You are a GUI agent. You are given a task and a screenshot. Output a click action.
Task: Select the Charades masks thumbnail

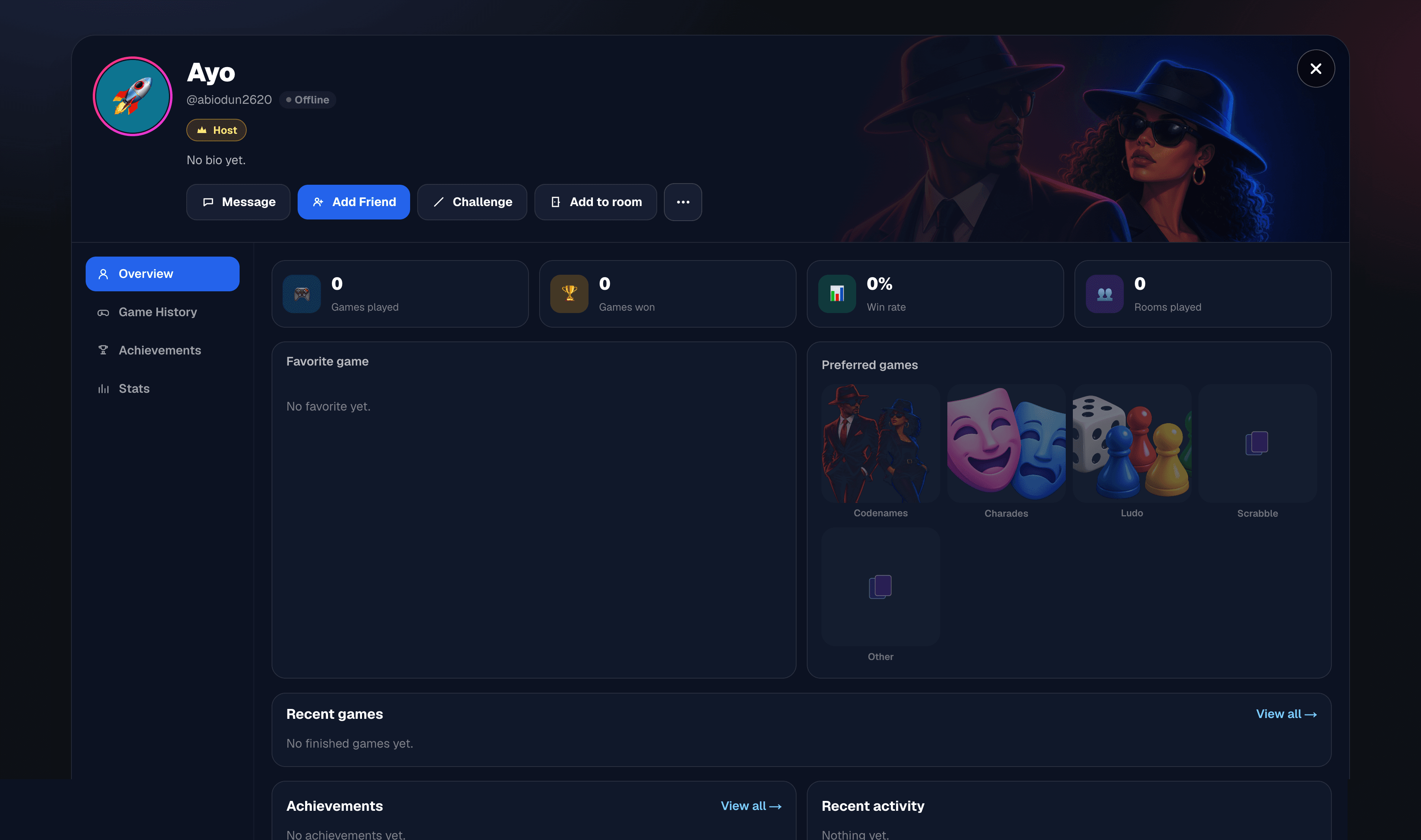1006,443
